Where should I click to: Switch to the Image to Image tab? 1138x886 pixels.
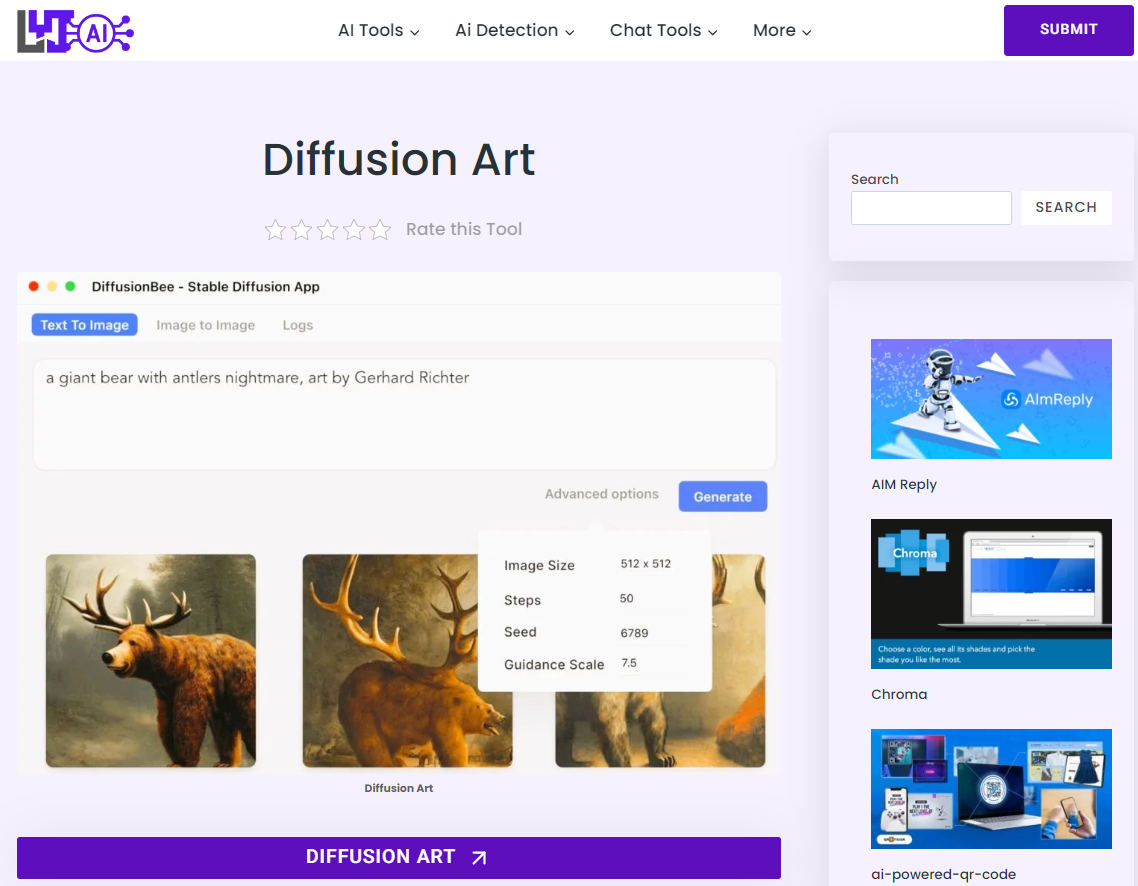click(205, 324)
